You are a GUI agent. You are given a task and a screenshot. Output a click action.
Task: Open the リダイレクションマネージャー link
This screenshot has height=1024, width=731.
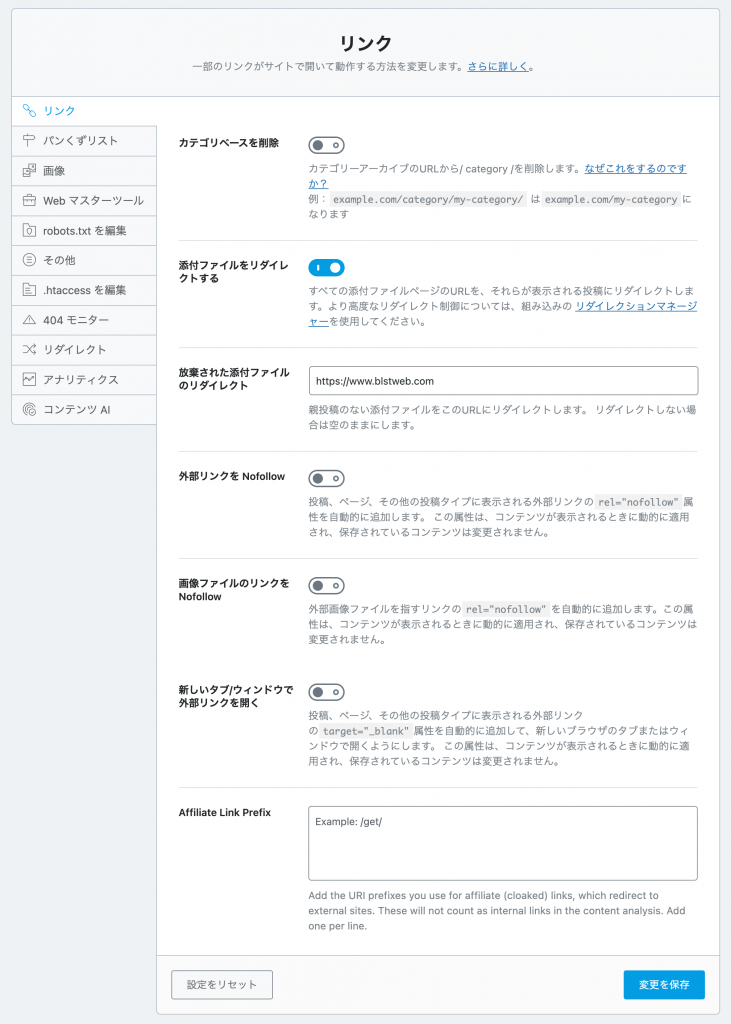pos(636,306)
